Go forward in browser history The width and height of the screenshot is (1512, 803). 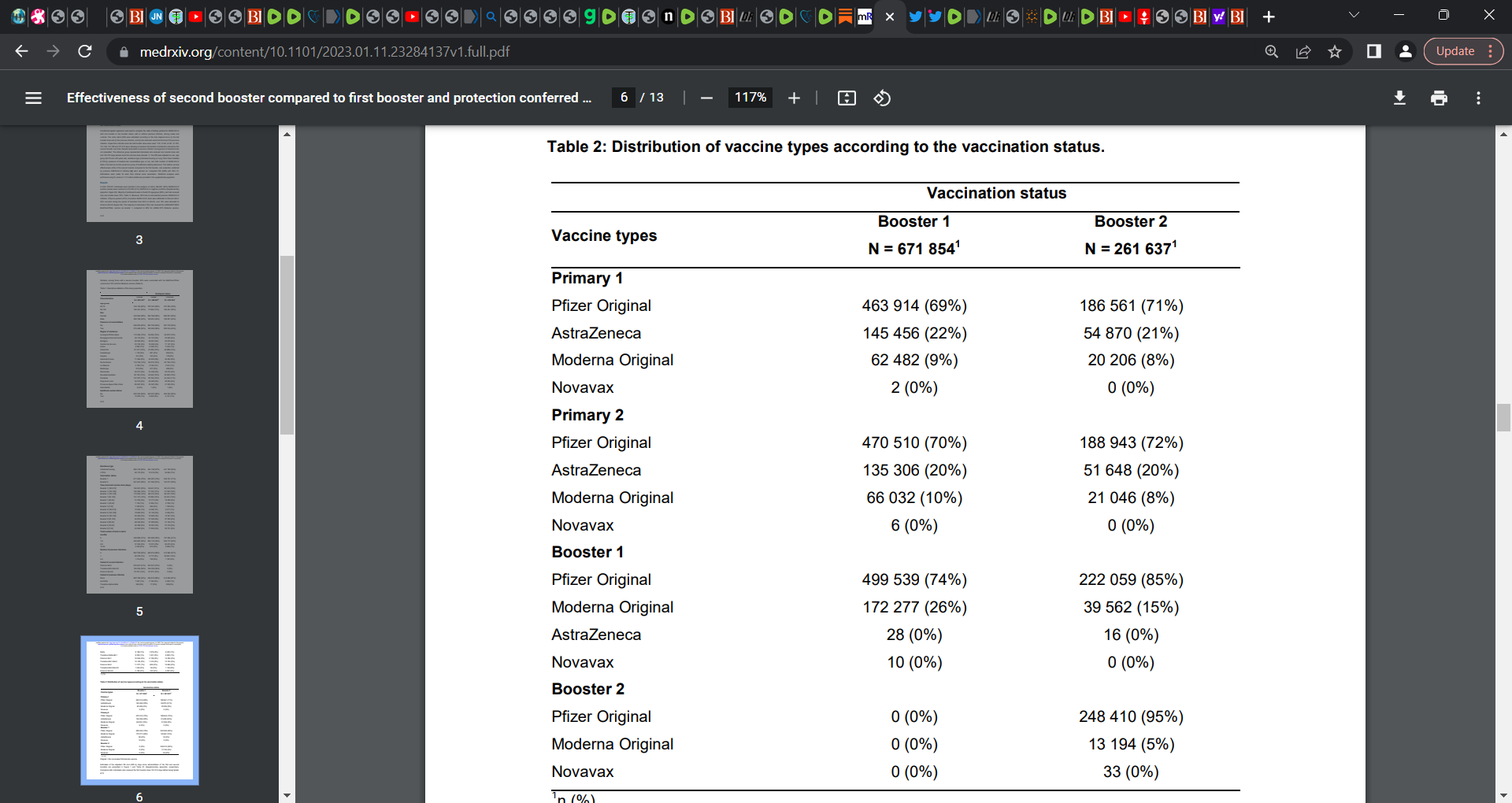[53, 51]
